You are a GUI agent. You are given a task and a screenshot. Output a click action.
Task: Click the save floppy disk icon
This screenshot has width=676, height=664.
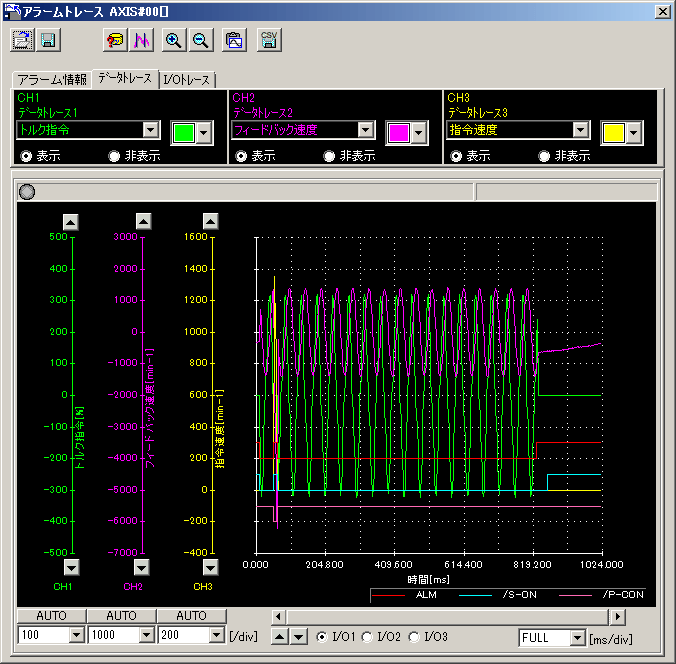pyautogui.click(x=48, y=40)
